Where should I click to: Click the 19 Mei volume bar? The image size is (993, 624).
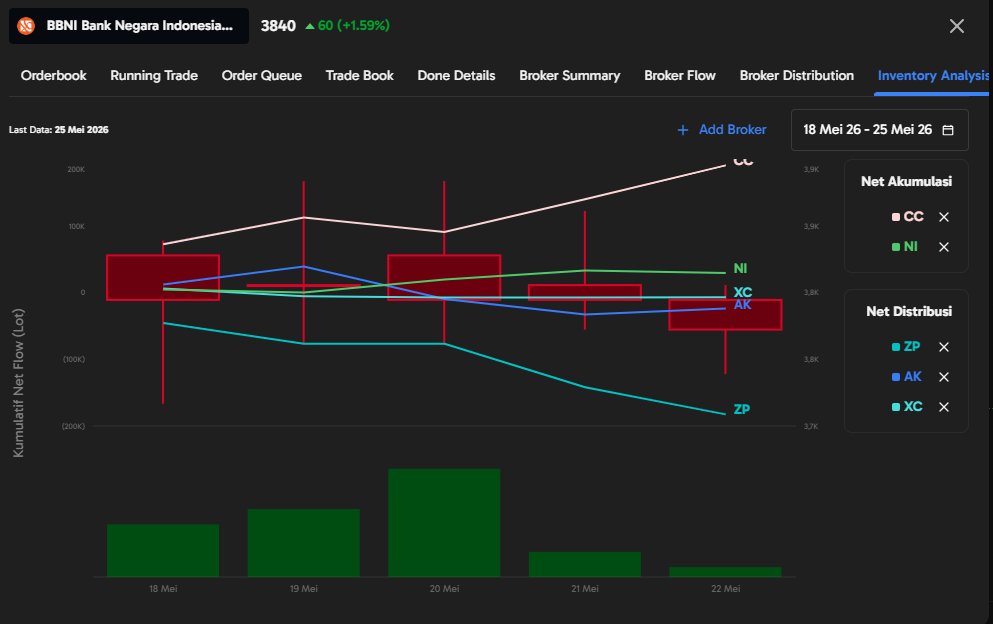pos(303,542)
